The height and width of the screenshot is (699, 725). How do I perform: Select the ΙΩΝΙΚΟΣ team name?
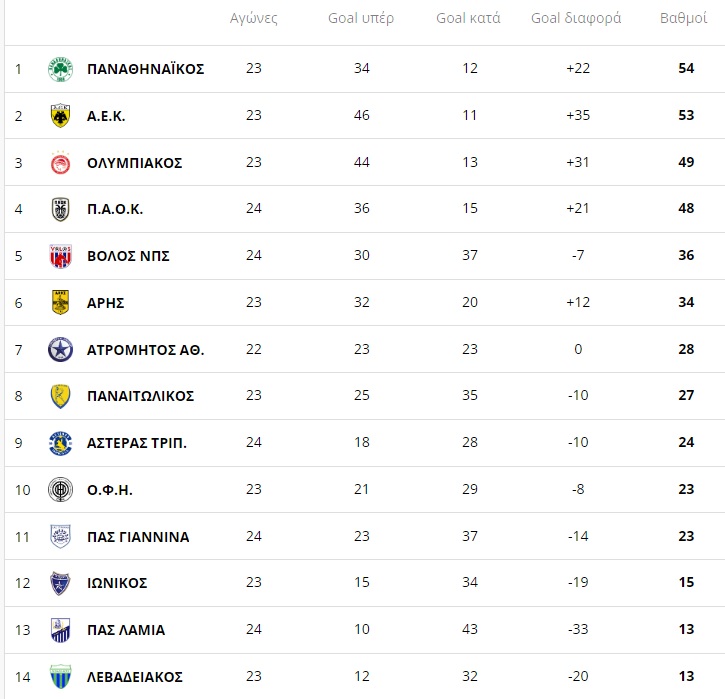(x=117, y=583)
